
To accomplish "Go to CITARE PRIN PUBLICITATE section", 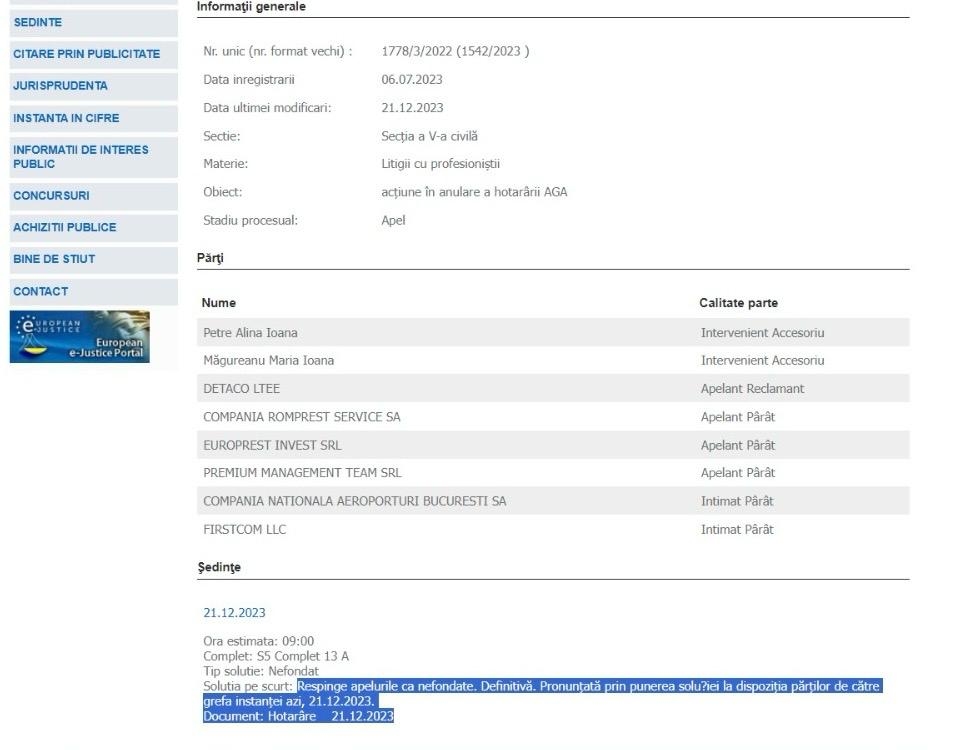I will pos(86,54).
